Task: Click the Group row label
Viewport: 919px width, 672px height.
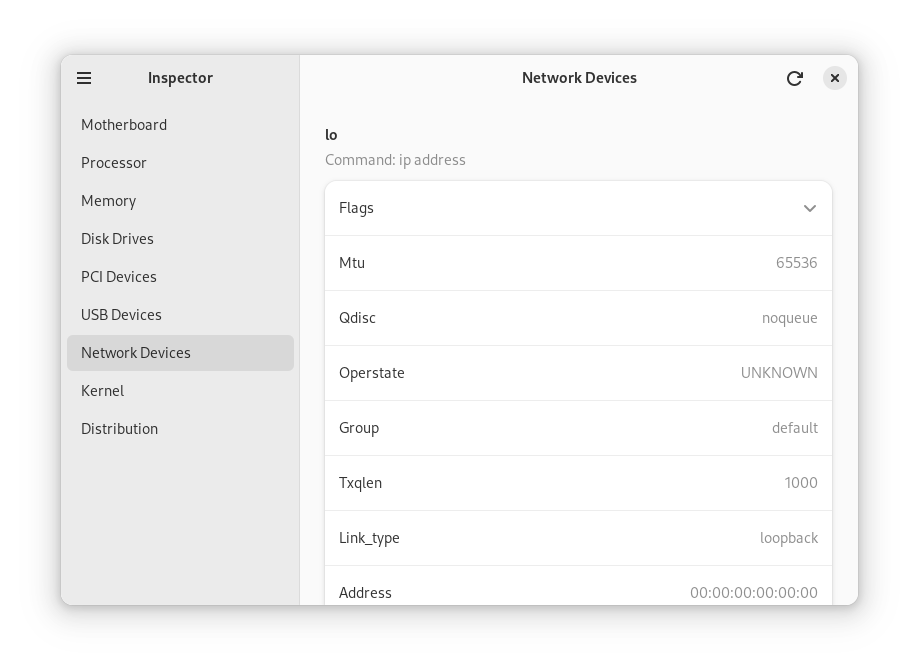Action: tap(359, 428)
